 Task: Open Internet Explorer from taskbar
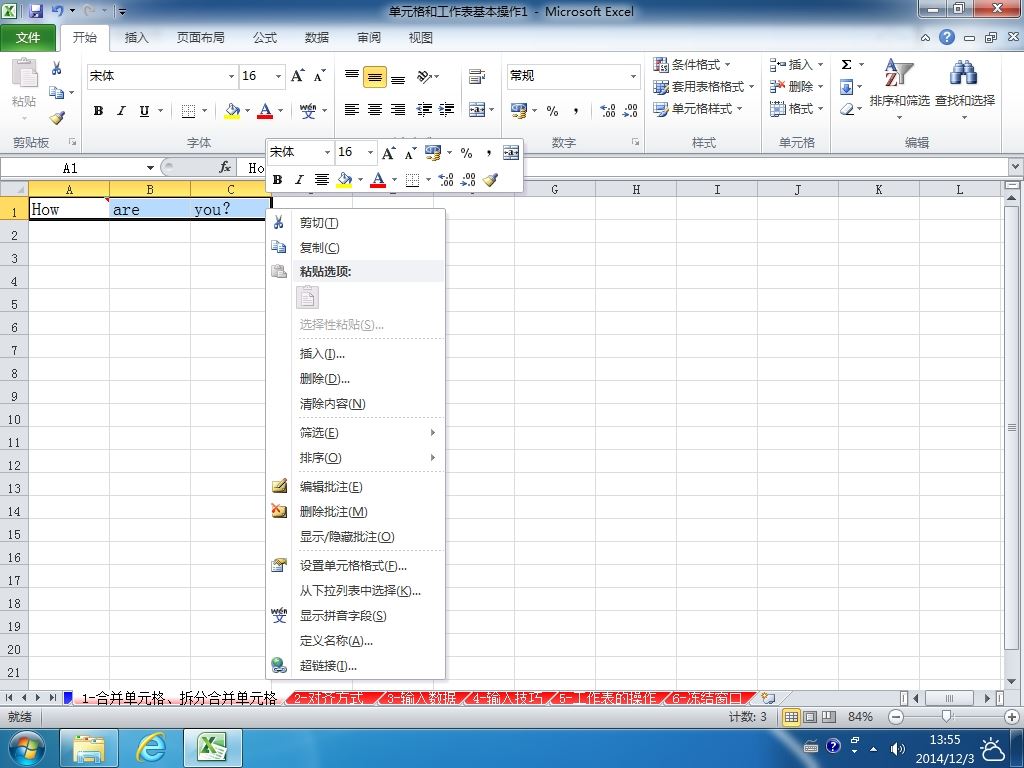(151, 748)
